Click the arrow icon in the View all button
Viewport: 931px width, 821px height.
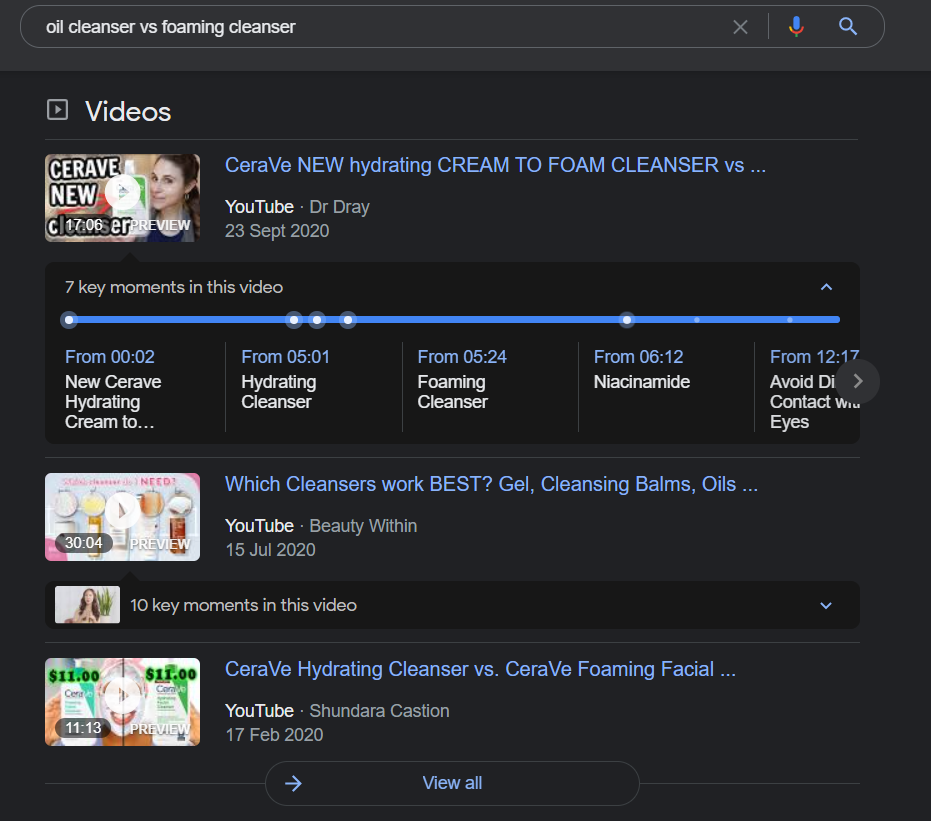click(x=293, y=784)
